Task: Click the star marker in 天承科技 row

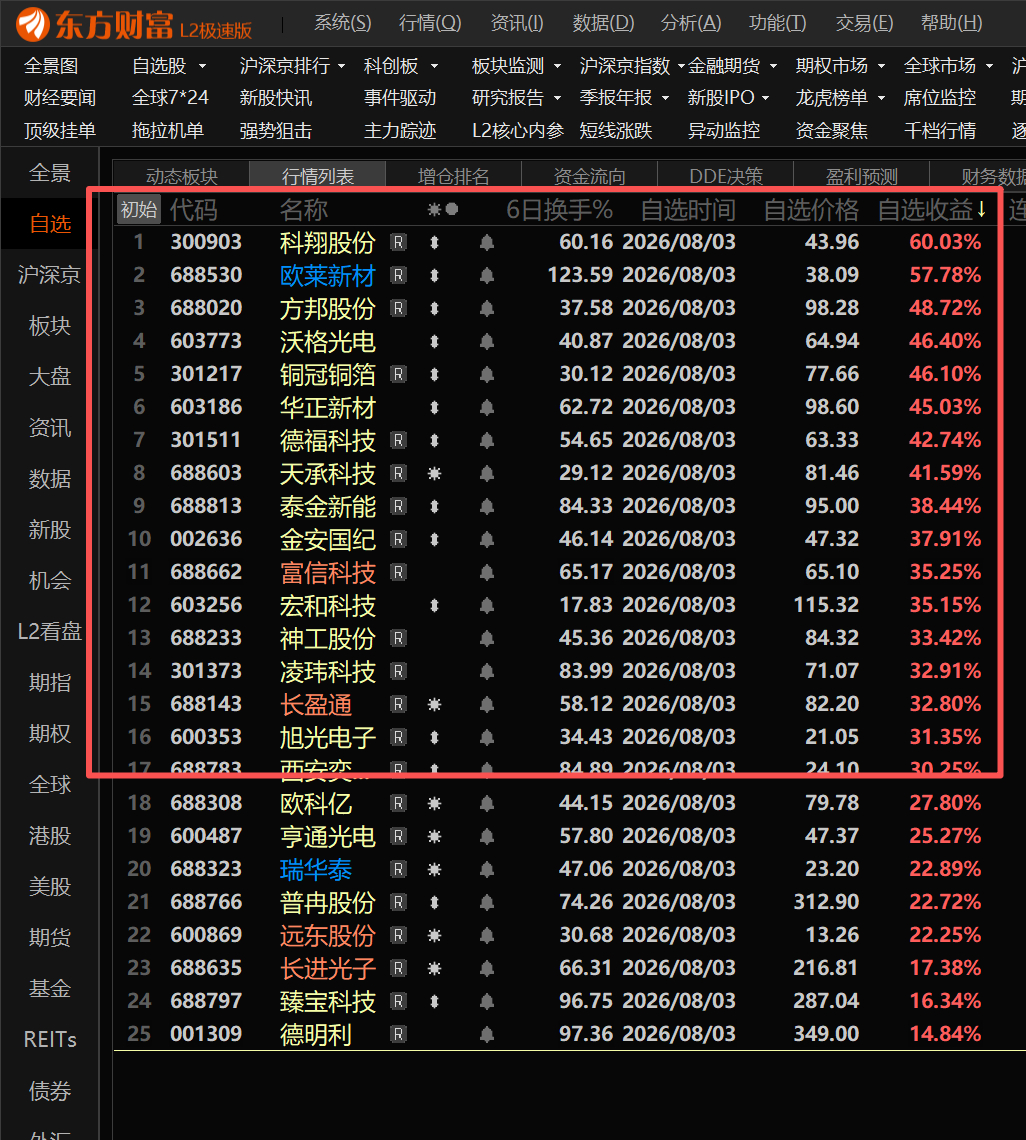Action: (434, 474)
